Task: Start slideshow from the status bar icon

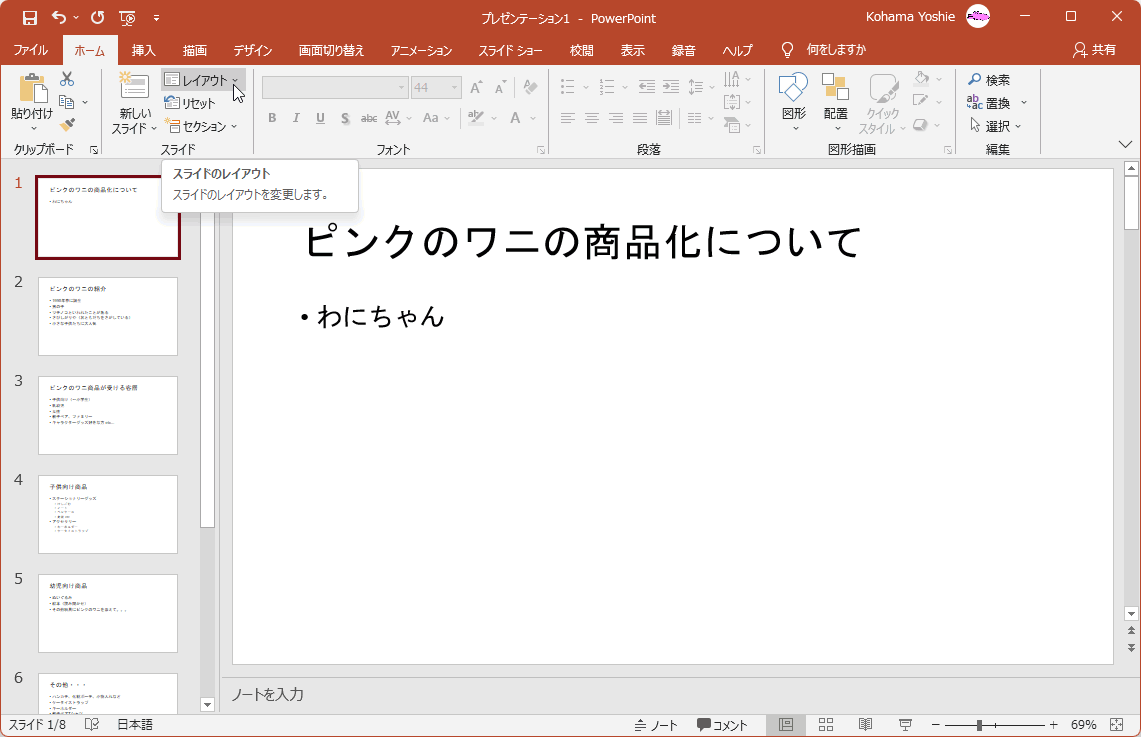Action: [903, 723]
